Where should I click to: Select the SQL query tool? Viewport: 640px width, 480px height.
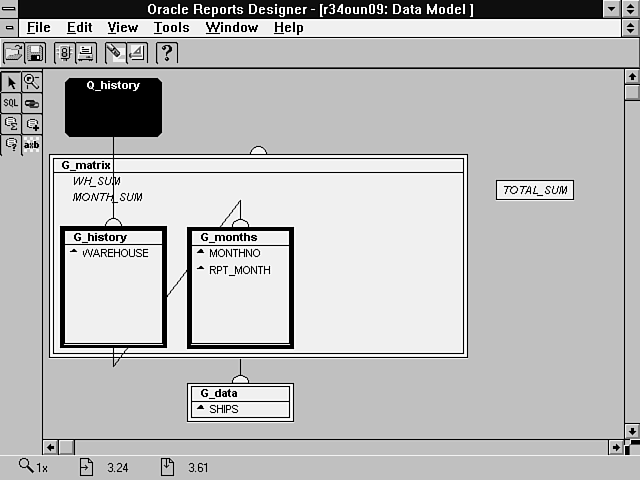point(11,103)
